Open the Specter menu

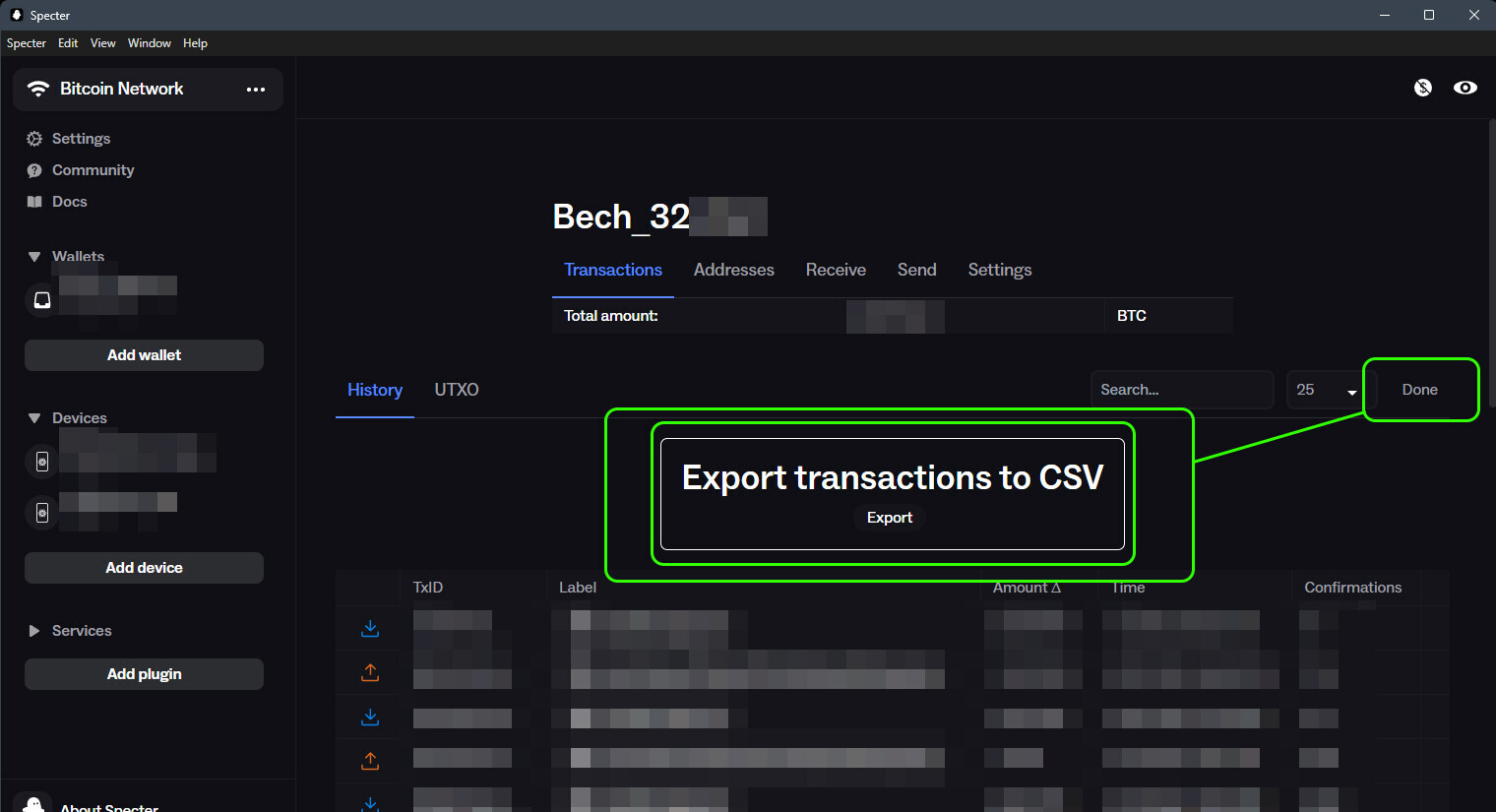(27, 43)
